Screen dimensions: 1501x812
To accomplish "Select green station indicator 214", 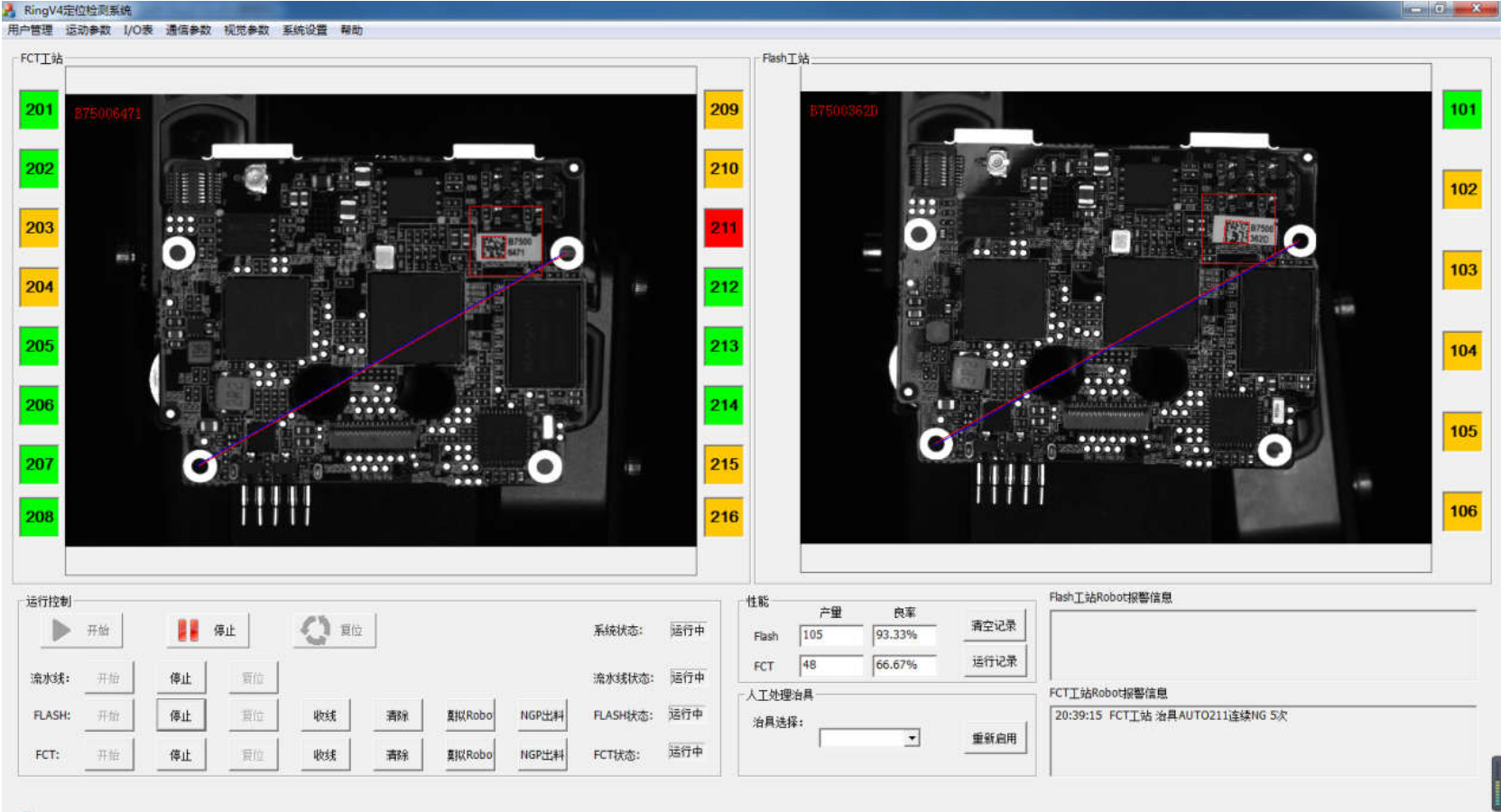I will click(723, 405).
